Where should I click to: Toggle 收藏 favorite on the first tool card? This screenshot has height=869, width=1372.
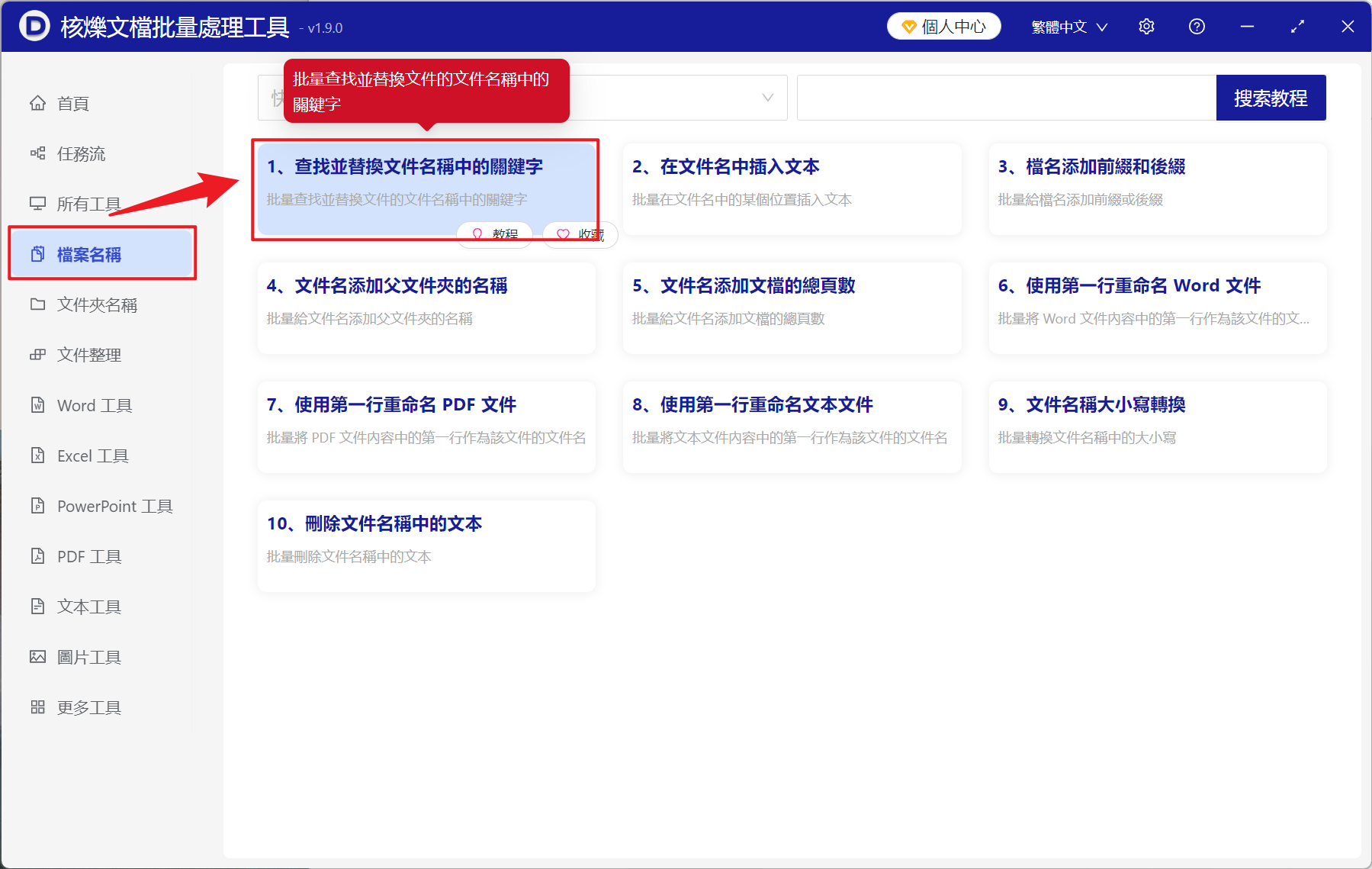[580, 234]
